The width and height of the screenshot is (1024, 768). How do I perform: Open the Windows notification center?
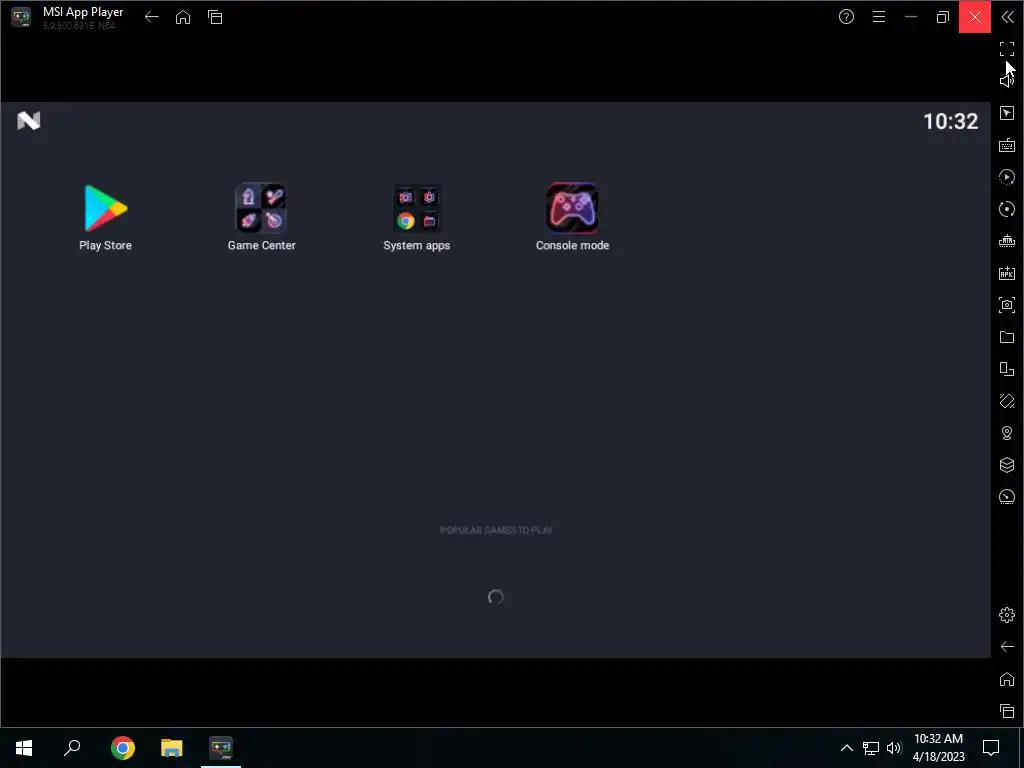(x=991, y=748)
